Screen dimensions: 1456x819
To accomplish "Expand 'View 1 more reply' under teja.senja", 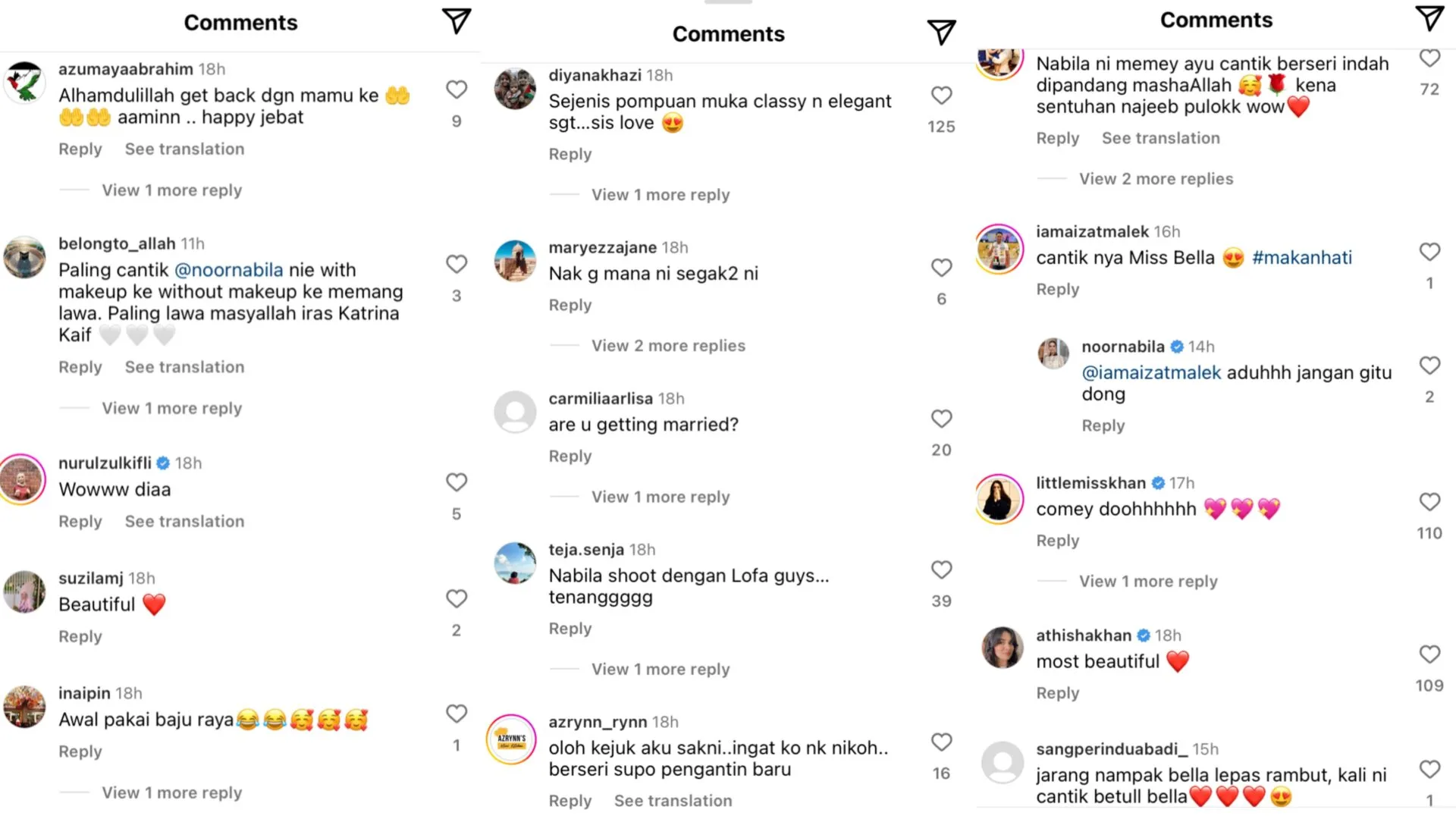I will 661,670.
